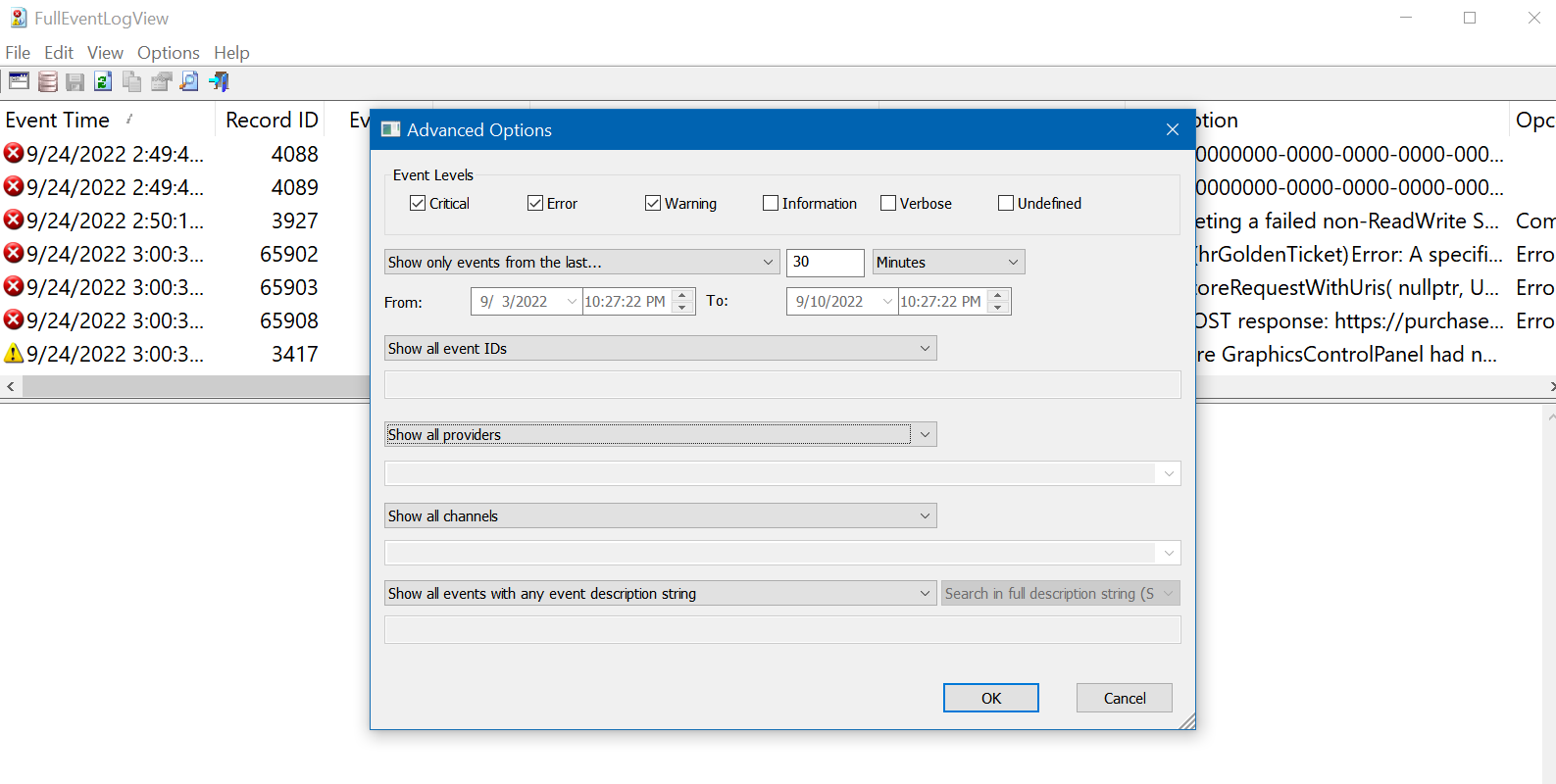Click the FullEventLogView title bar app icon
Viewport: 1556px width, 784px height.
(19, 18)
